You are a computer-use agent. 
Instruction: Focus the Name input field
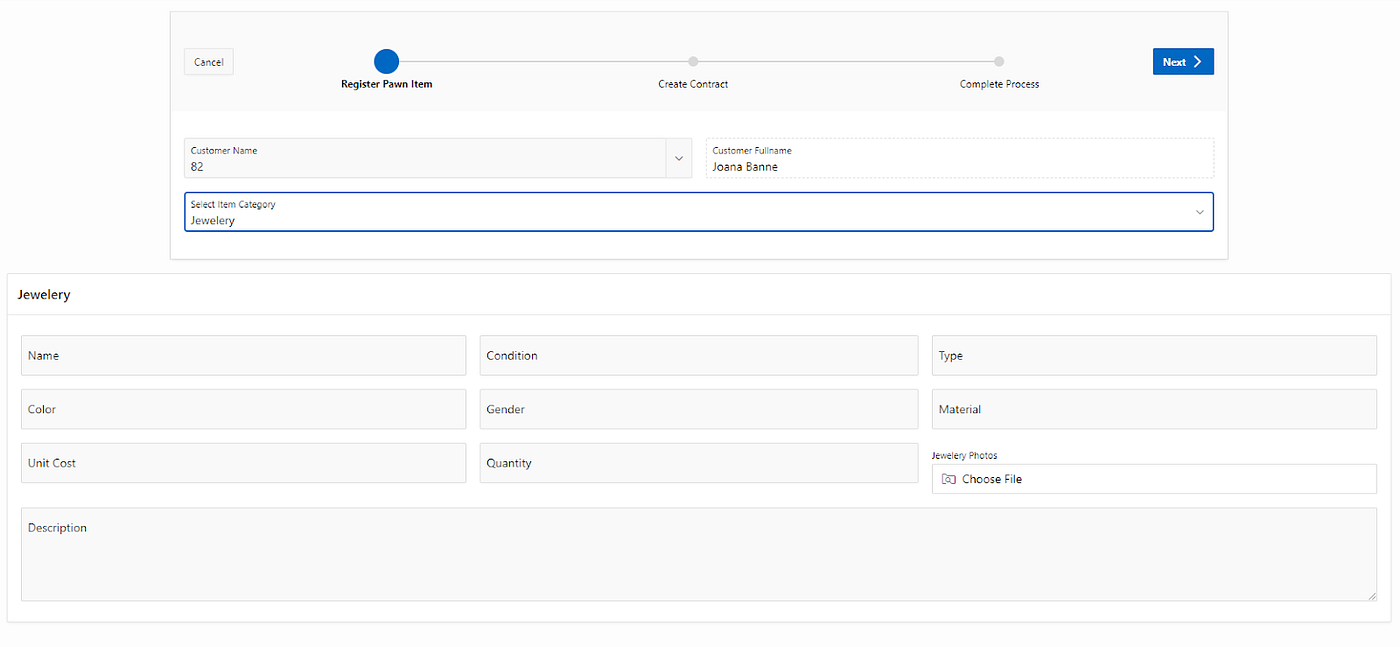point(243,355)
